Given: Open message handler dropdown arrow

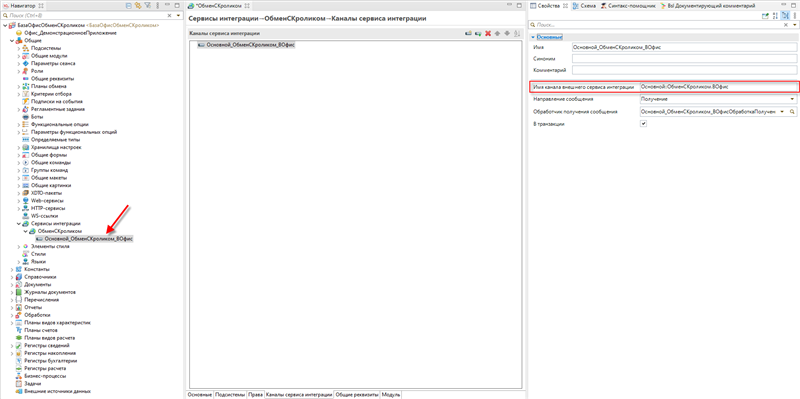Looking at the screenshot, I should pos(782,111).
